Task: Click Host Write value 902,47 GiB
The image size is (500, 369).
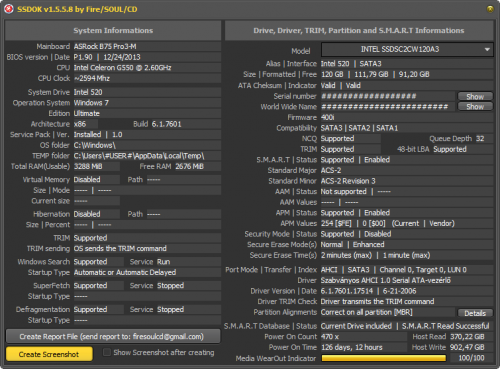Action: click(467, 347)
